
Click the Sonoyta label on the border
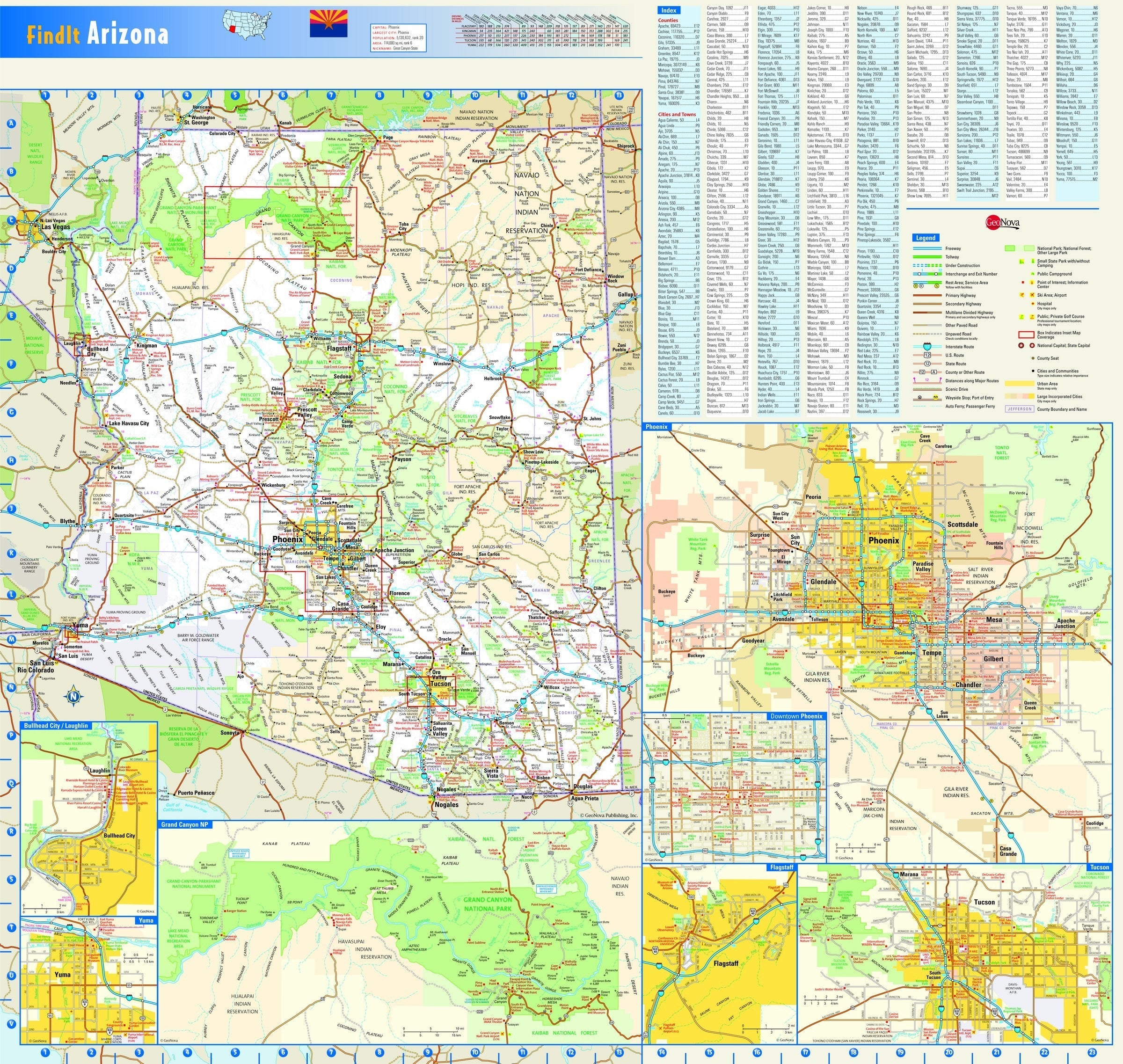[230, 732]
